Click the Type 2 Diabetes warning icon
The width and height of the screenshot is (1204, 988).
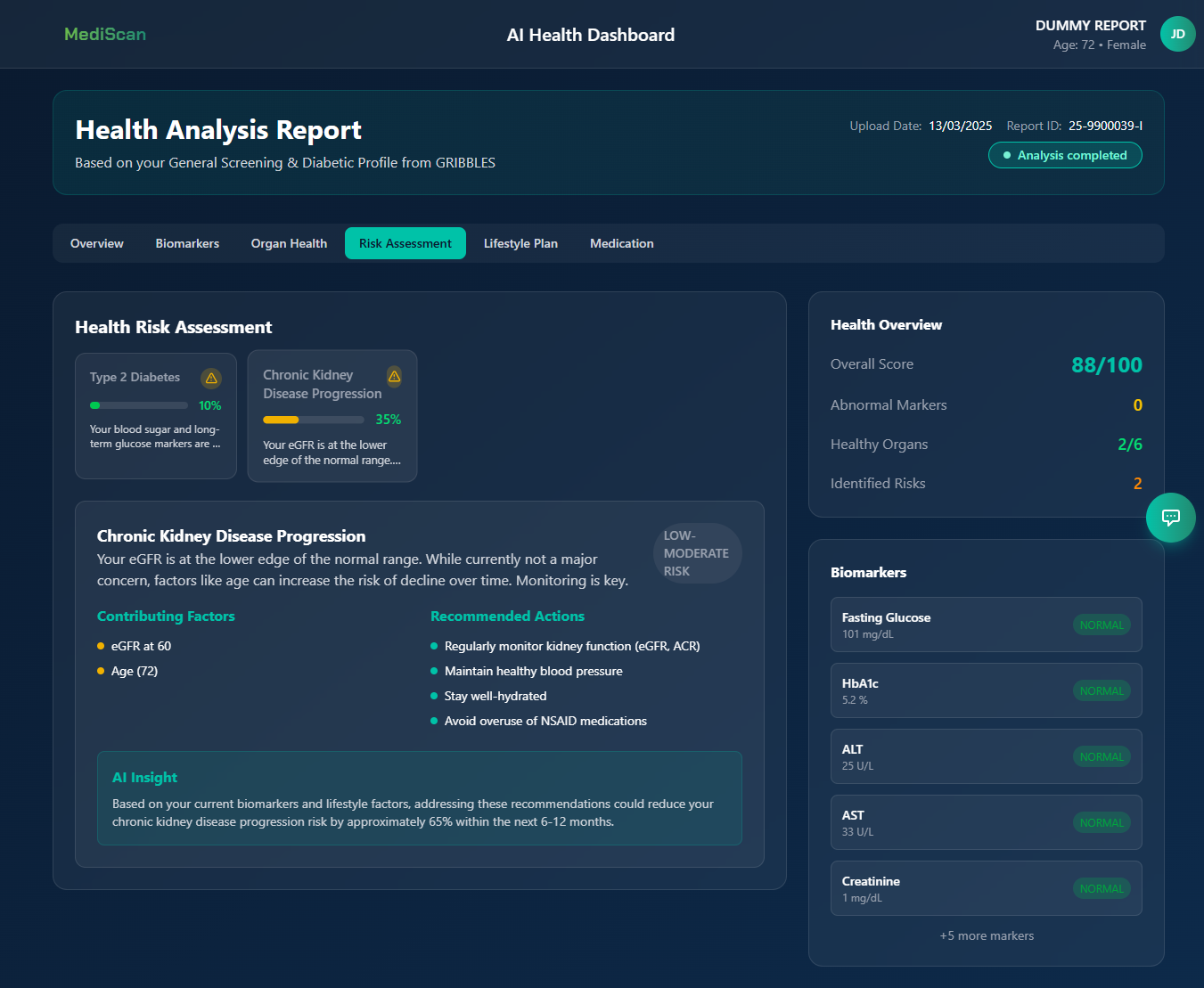click(211, 378)
